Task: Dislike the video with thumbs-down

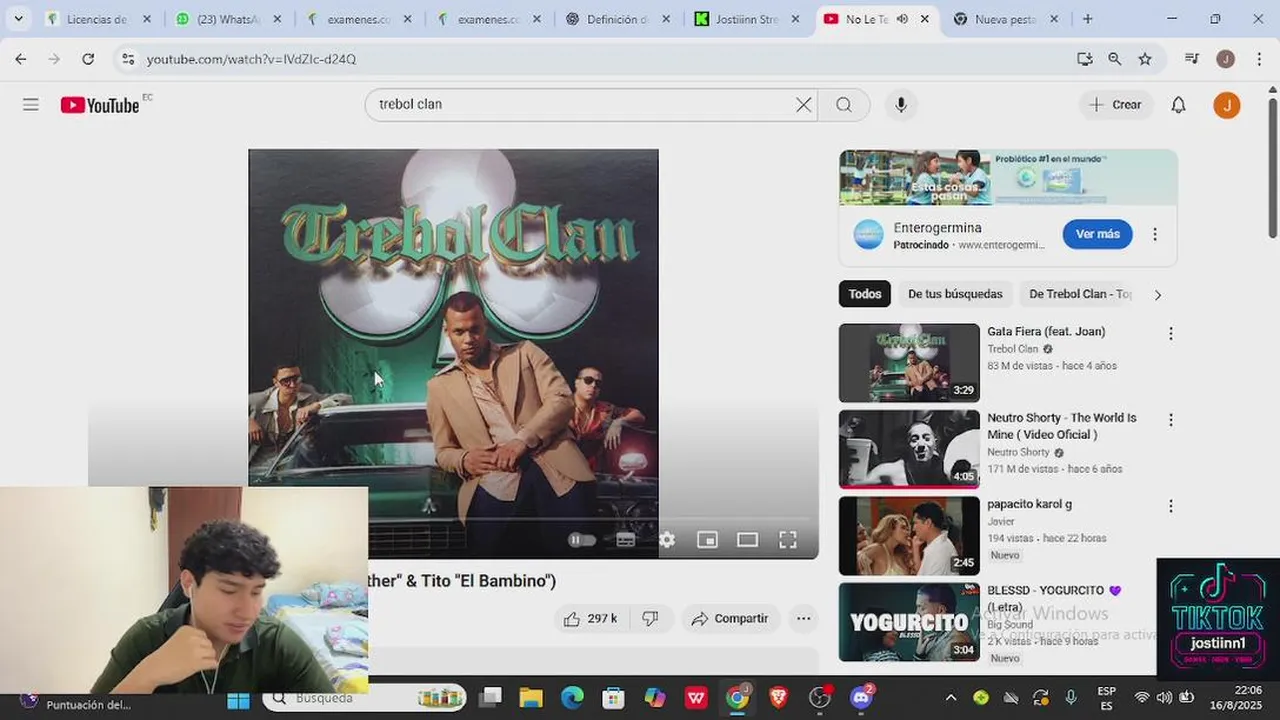Action: point(650,619)
